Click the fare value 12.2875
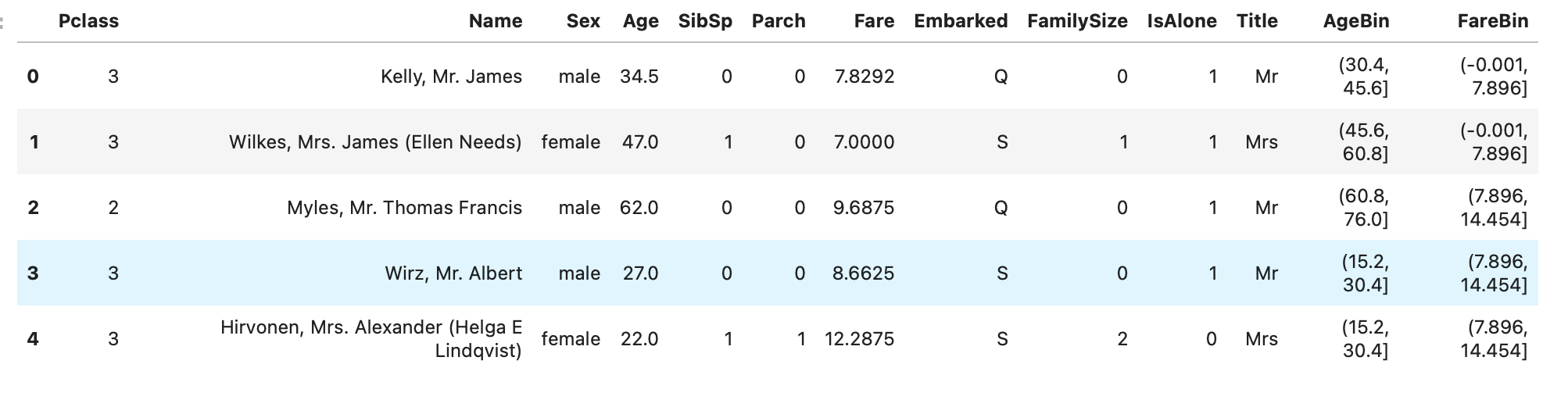 pos(859,339)
